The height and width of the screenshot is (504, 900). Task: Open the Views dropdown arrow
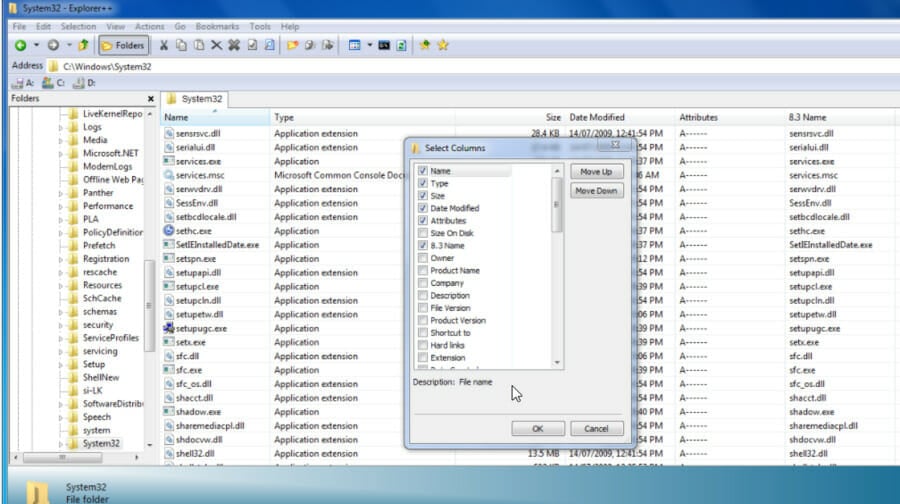369,45
